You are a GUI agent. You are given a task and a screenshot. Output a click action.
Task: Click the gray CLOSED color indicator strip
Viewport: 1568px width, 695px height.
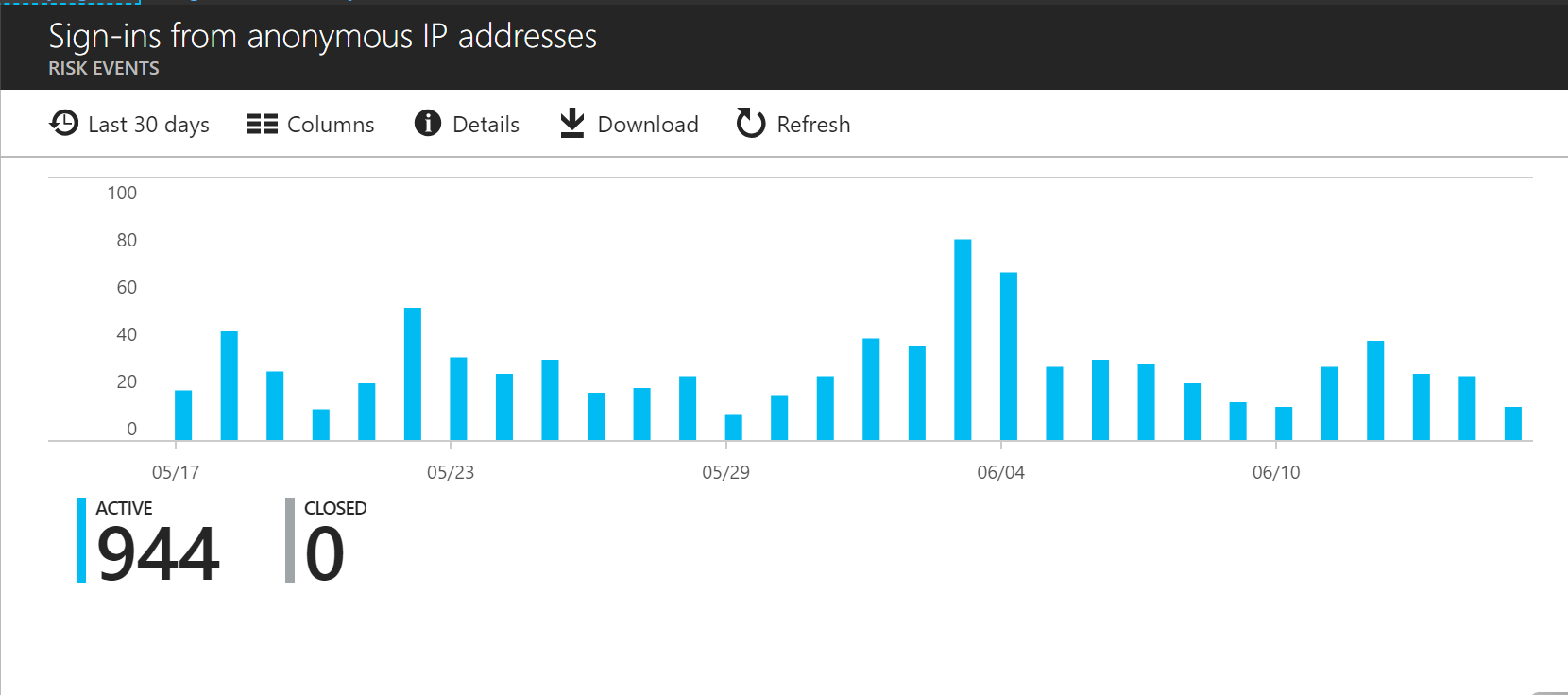point(290,540)
